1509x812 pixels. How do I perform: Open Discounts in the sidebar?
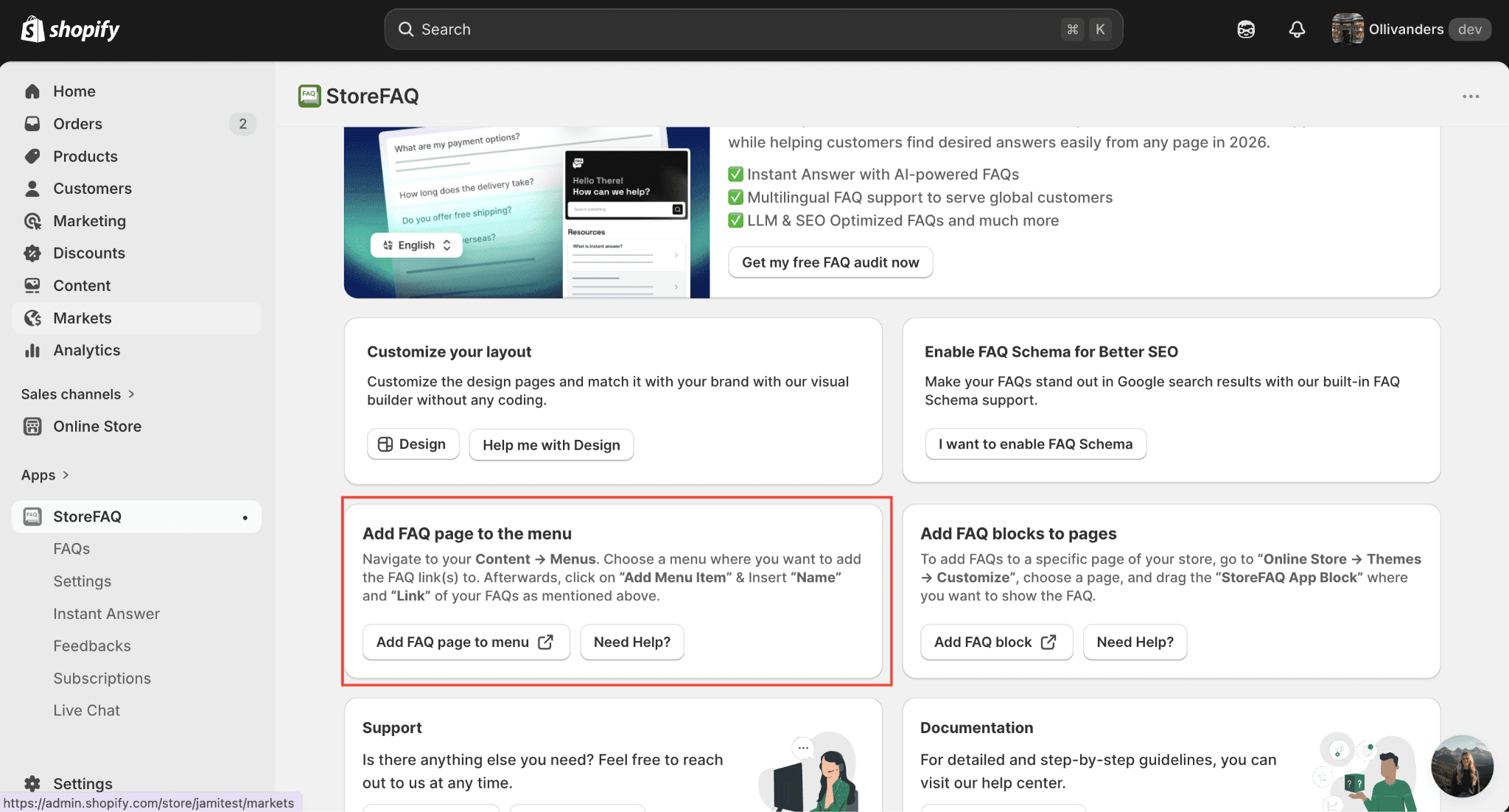(136, 253)
